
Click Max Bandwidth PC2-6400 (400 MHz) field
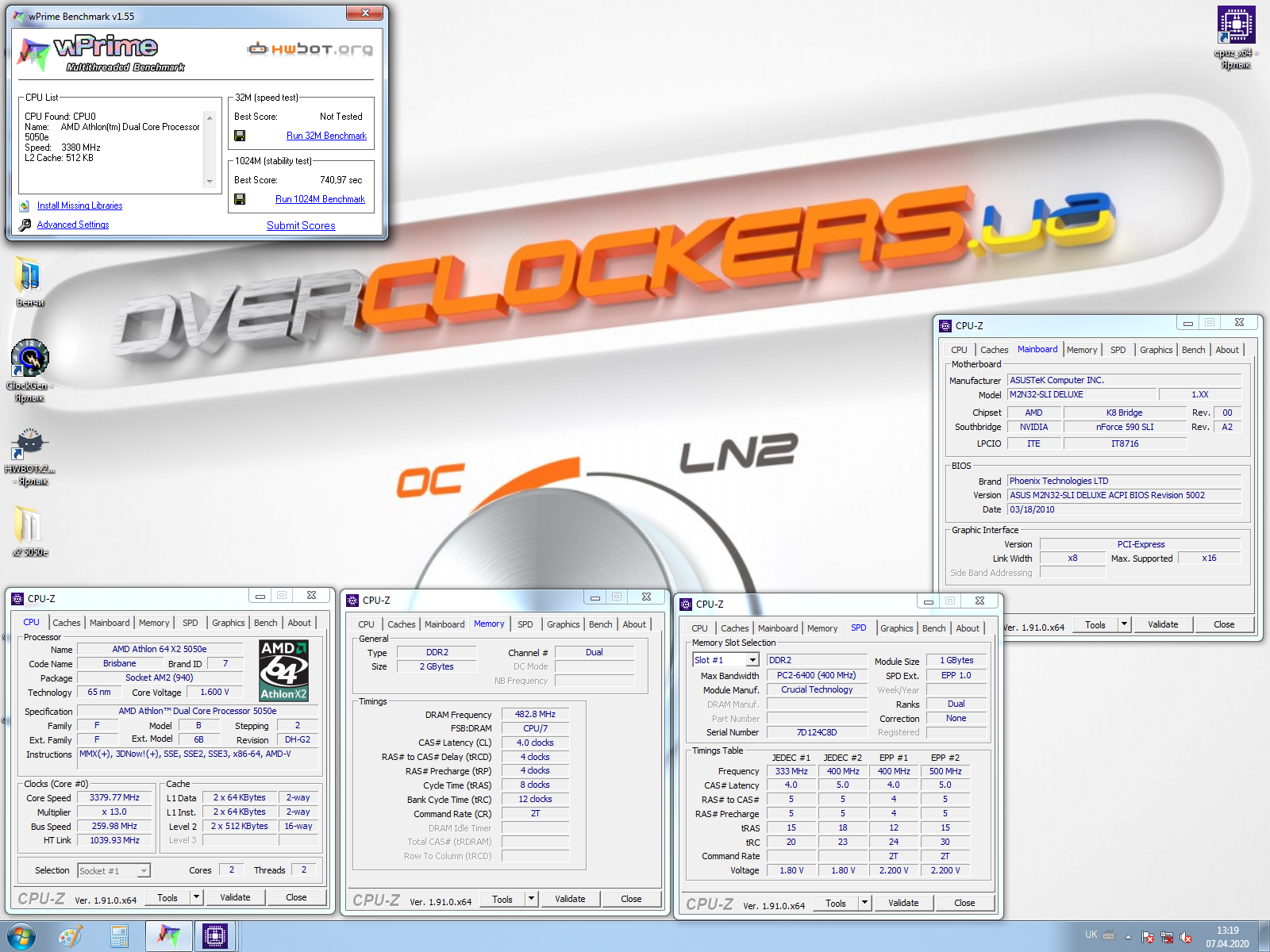pyautogui.click(x=816, y=676)
